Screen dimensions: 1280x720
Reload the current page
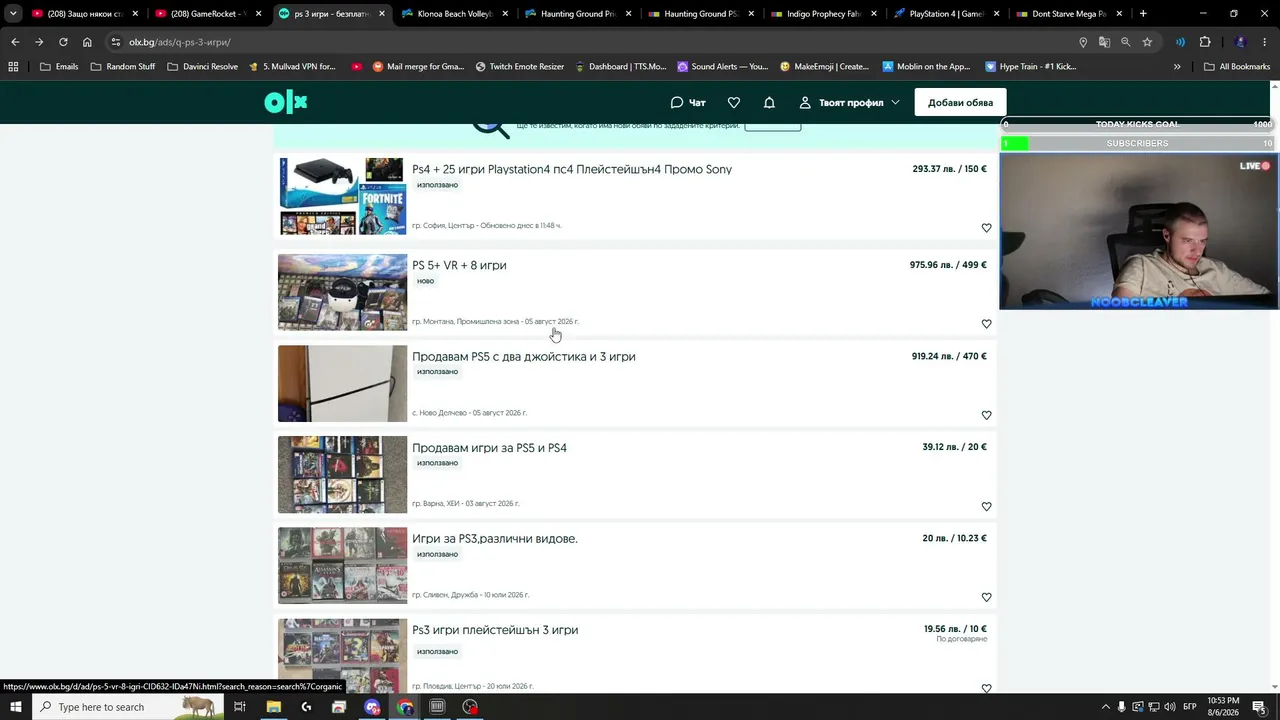(63, 42)
